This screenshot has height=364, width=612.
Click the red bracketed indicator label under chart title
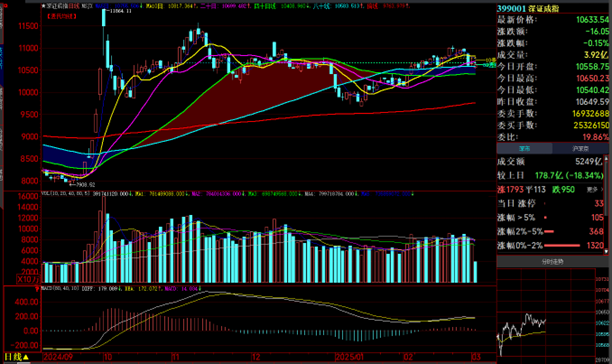pos(61,16)
